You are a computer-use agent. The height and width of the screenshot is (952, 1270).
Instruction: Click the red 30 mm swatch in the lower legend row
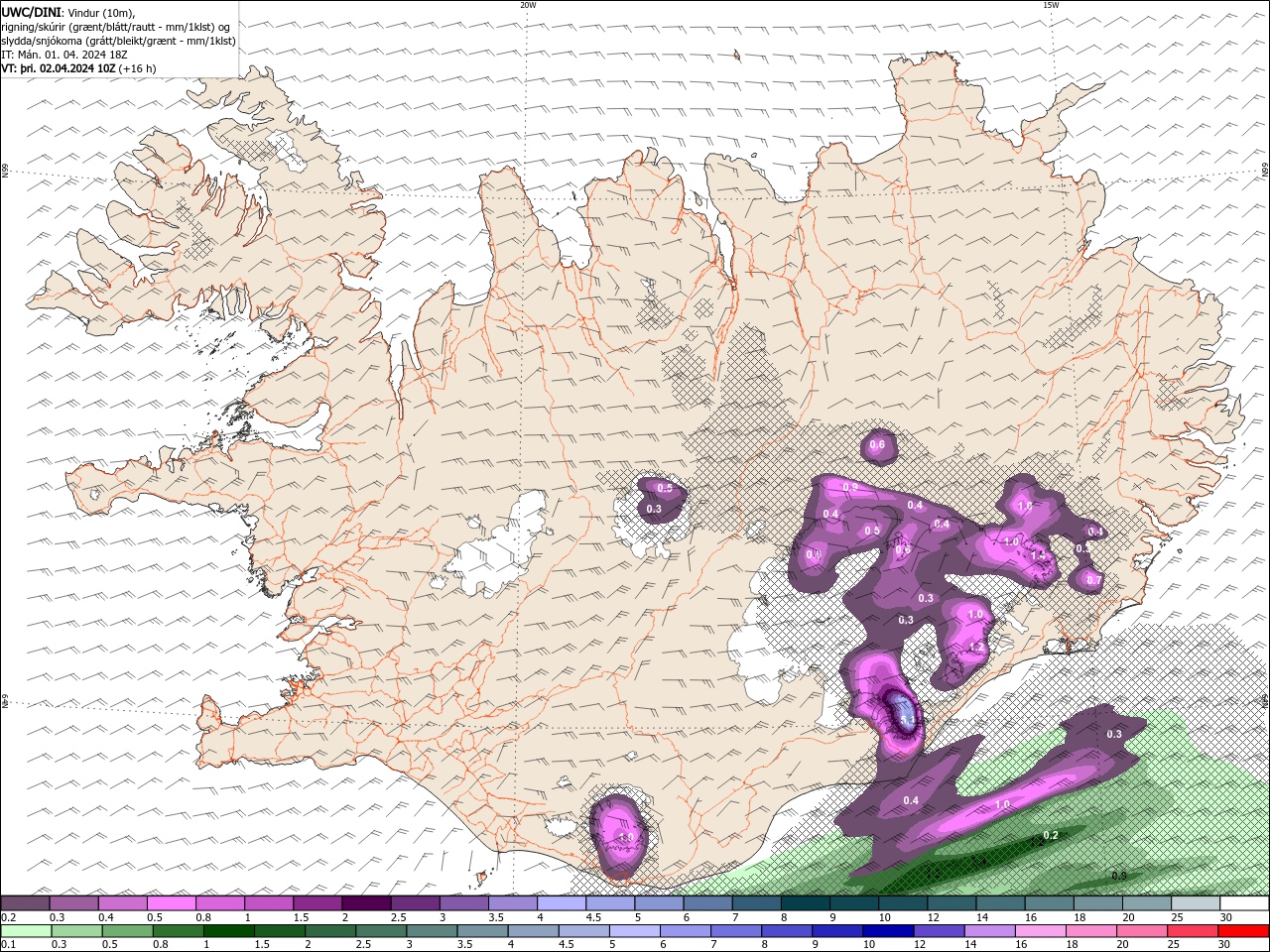point(1245,931)
